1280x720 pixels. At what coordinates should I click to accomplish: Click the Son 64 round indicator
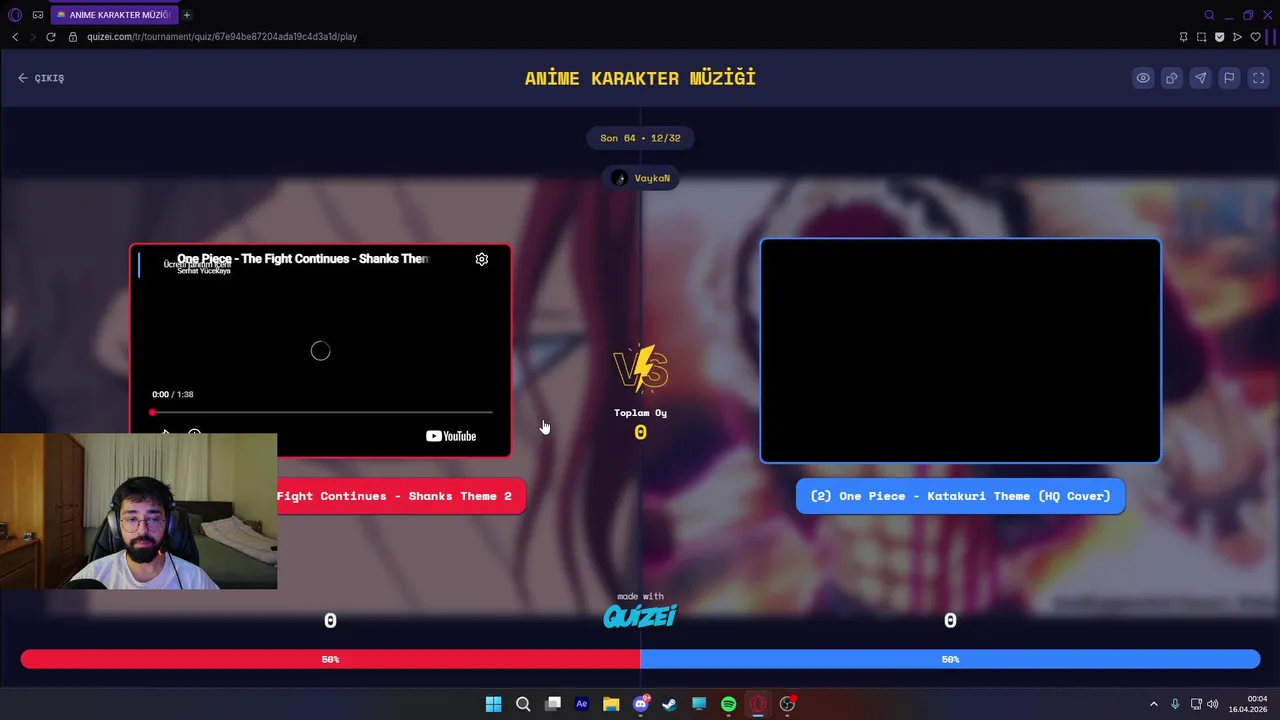(x=640, y=138)
